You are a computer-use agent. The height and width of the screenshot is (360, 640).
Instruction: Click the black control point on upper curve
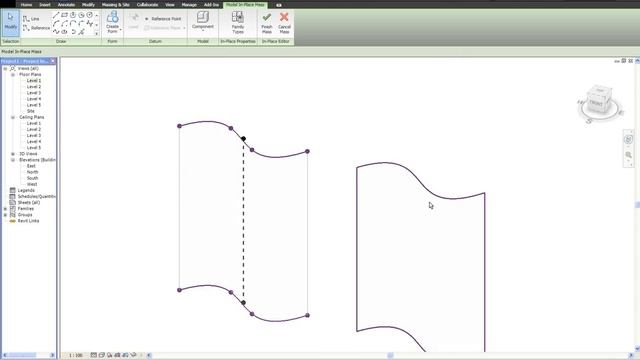243,139
